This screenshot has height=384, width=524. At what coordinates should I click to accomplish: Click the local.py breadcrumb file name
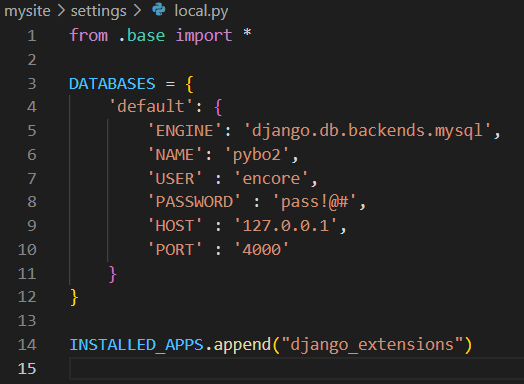202,11
